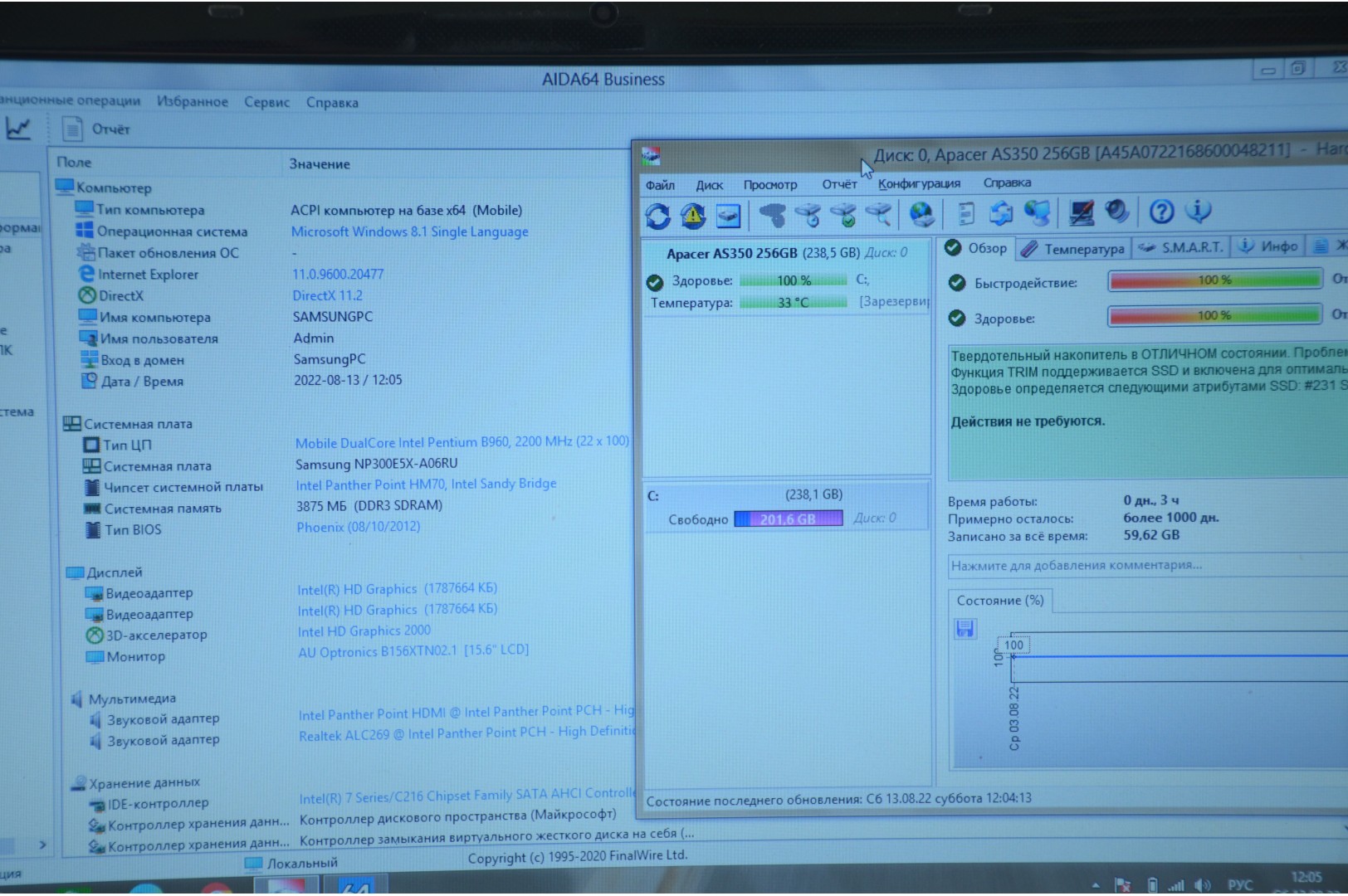The width and height of the screenshot is (1348, 896).
Task: Open the Избранное menu in AIDA64
Action: [193, 101]
